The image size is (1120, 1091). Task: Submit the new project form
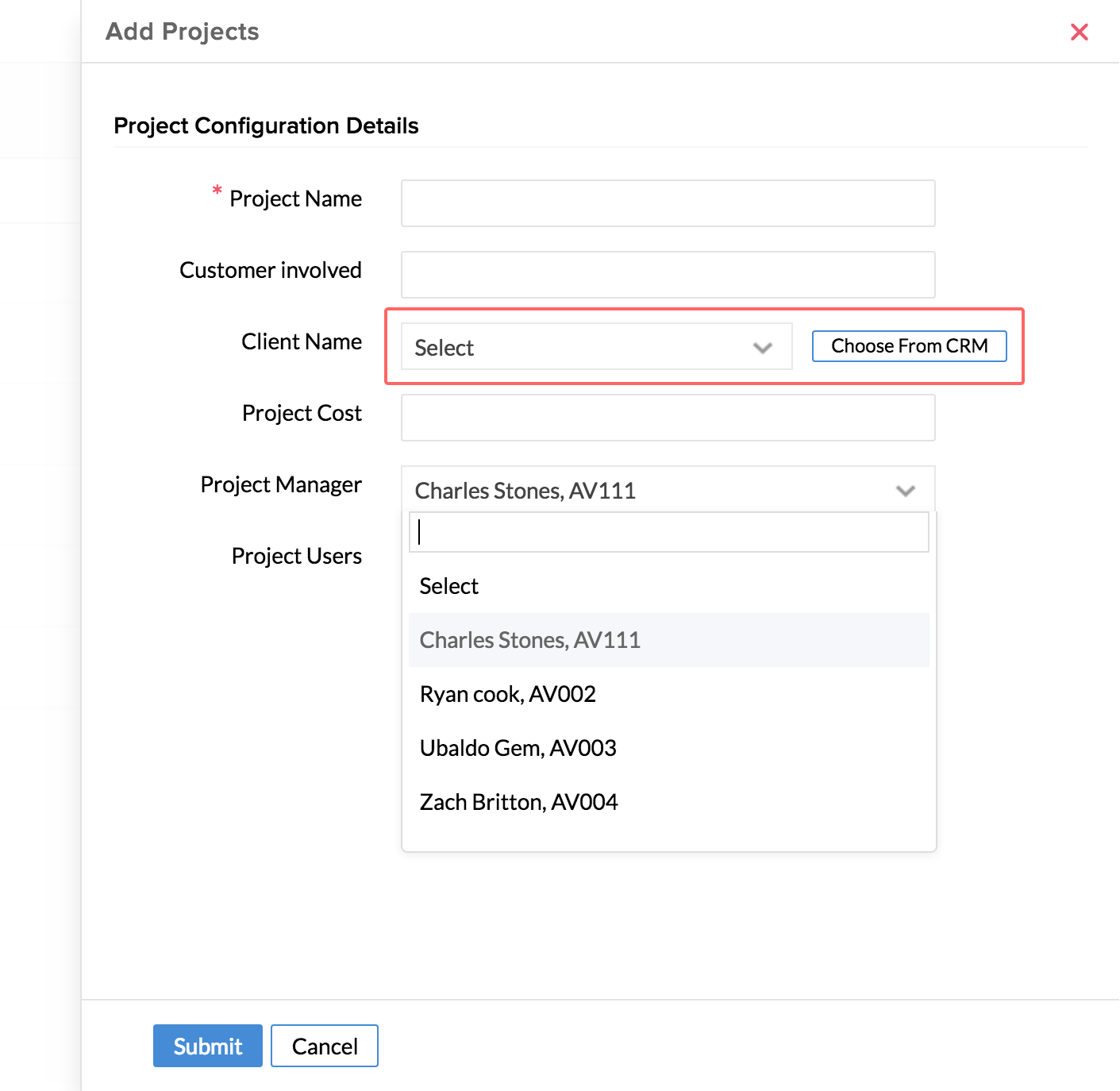[208, 1046]
